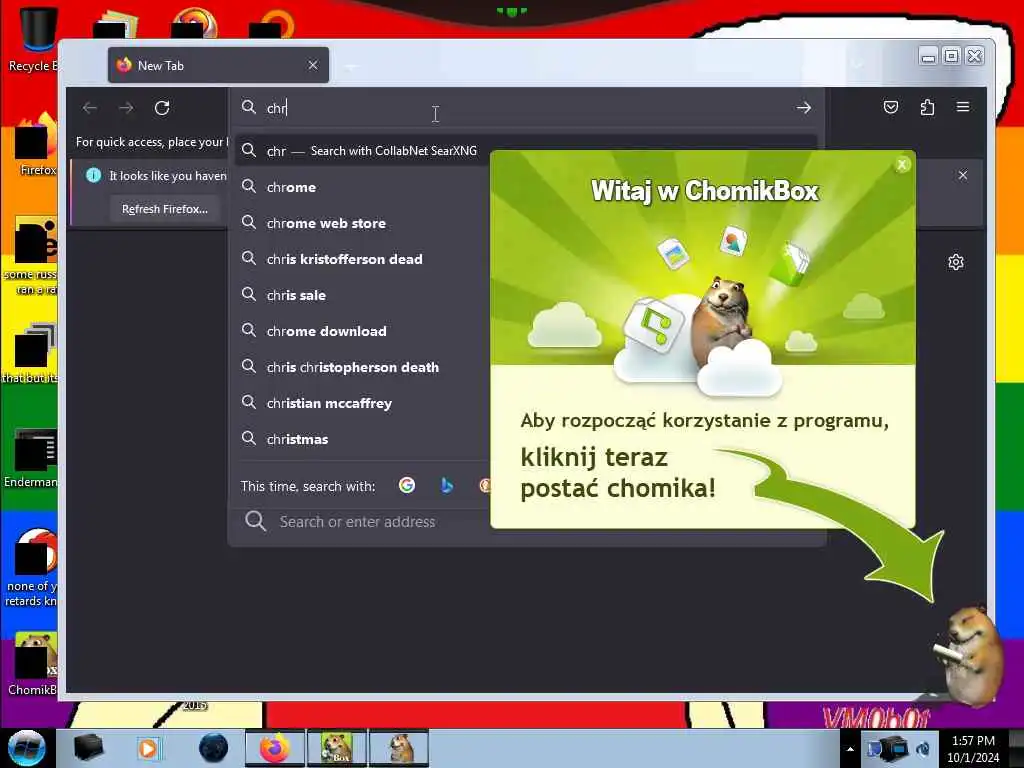
Task: Open the Windows Start button
Action: tap(27, 748)
